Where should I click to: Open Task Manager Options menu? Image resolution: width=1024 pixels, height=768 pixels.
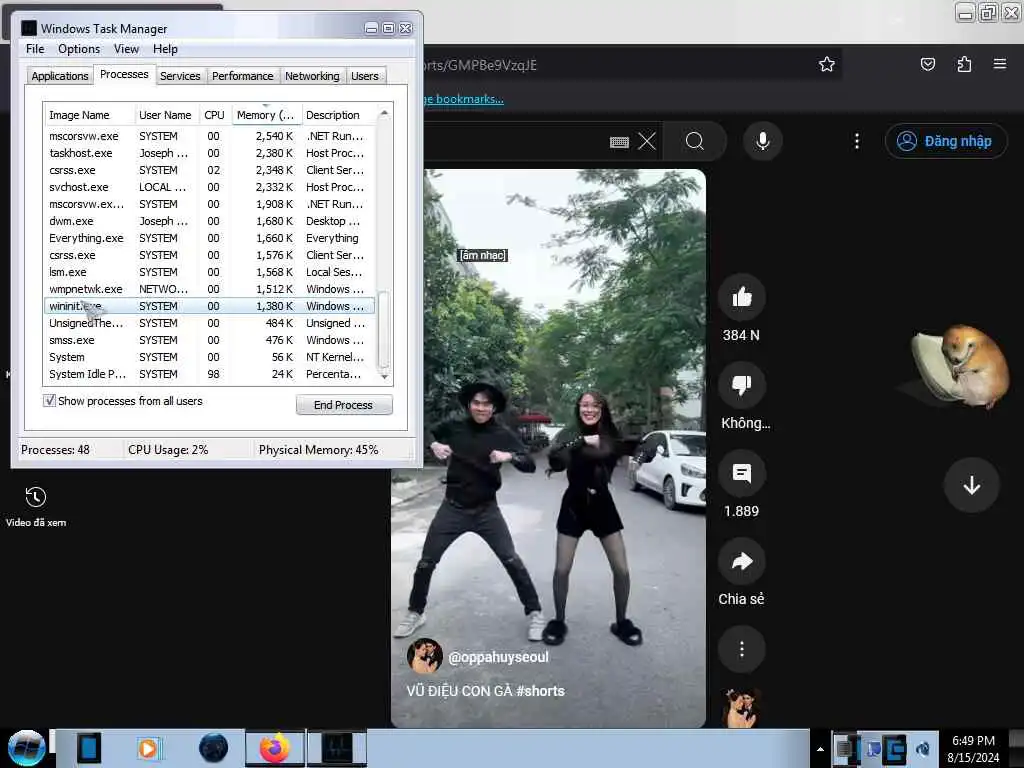[79, 49]
